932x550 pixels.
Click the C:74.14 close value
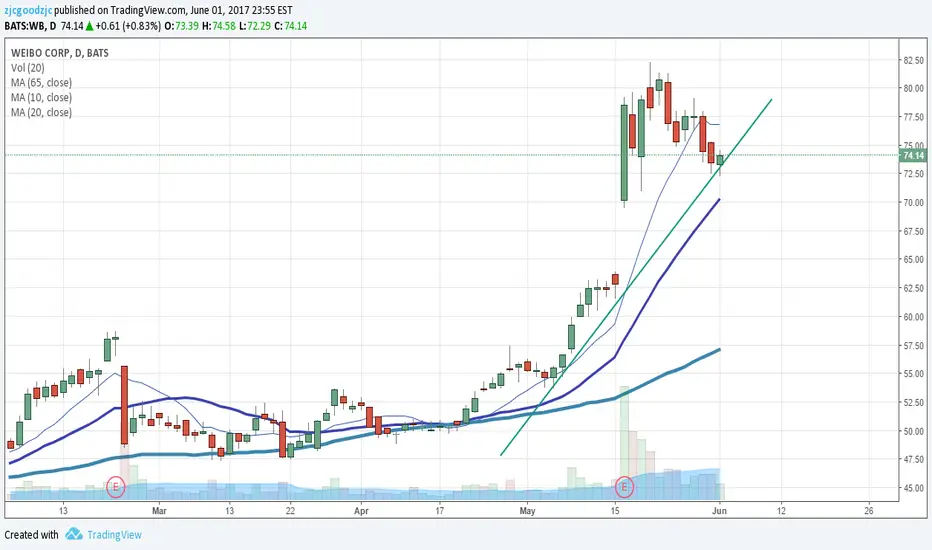(291, 26)
